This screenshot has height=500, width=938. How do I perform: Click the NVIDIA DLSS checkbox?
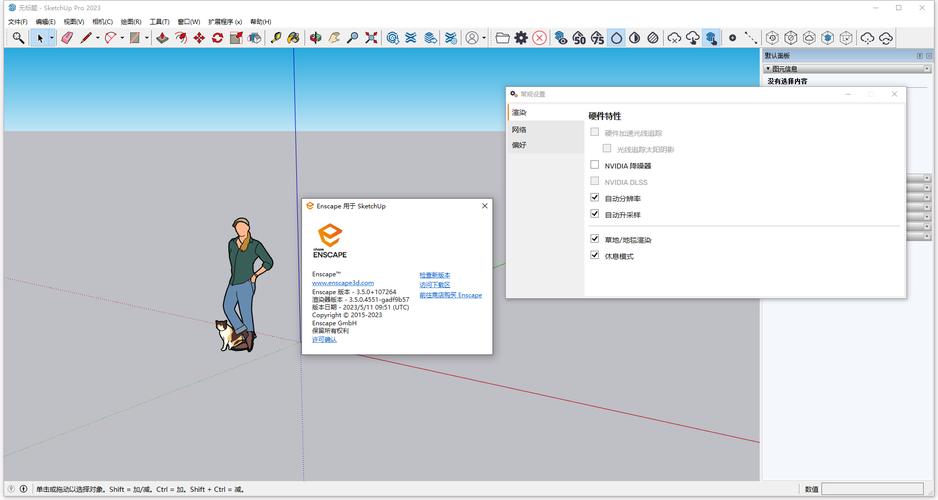point(595,181)
